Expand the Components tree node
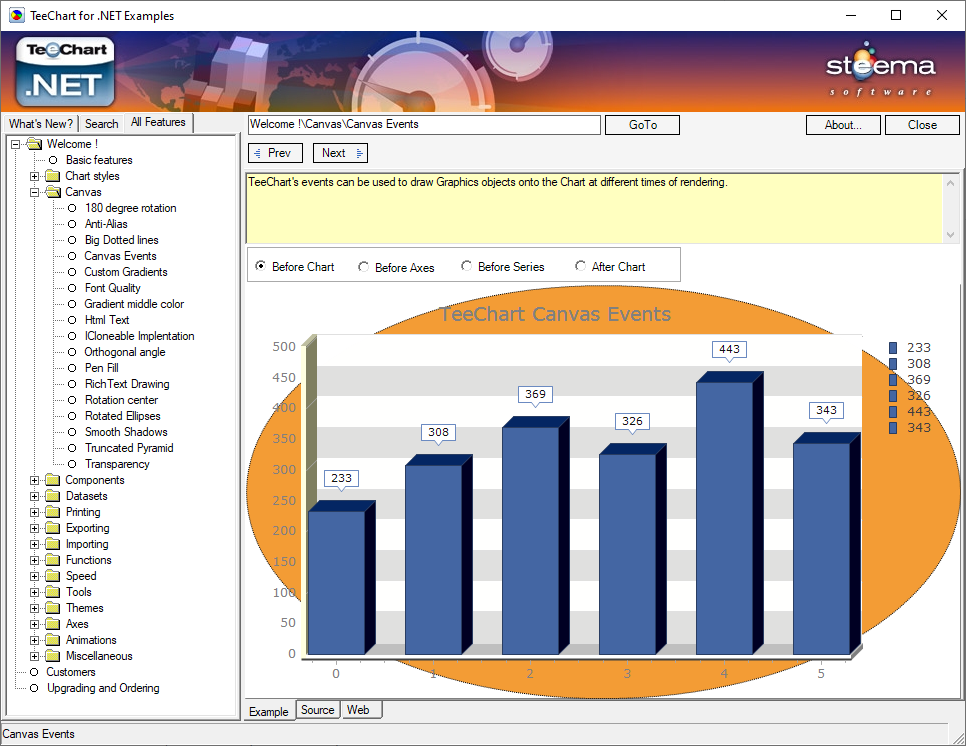This screenshot has width=966, height=746. pyautogui.click(x=34, y=480)
